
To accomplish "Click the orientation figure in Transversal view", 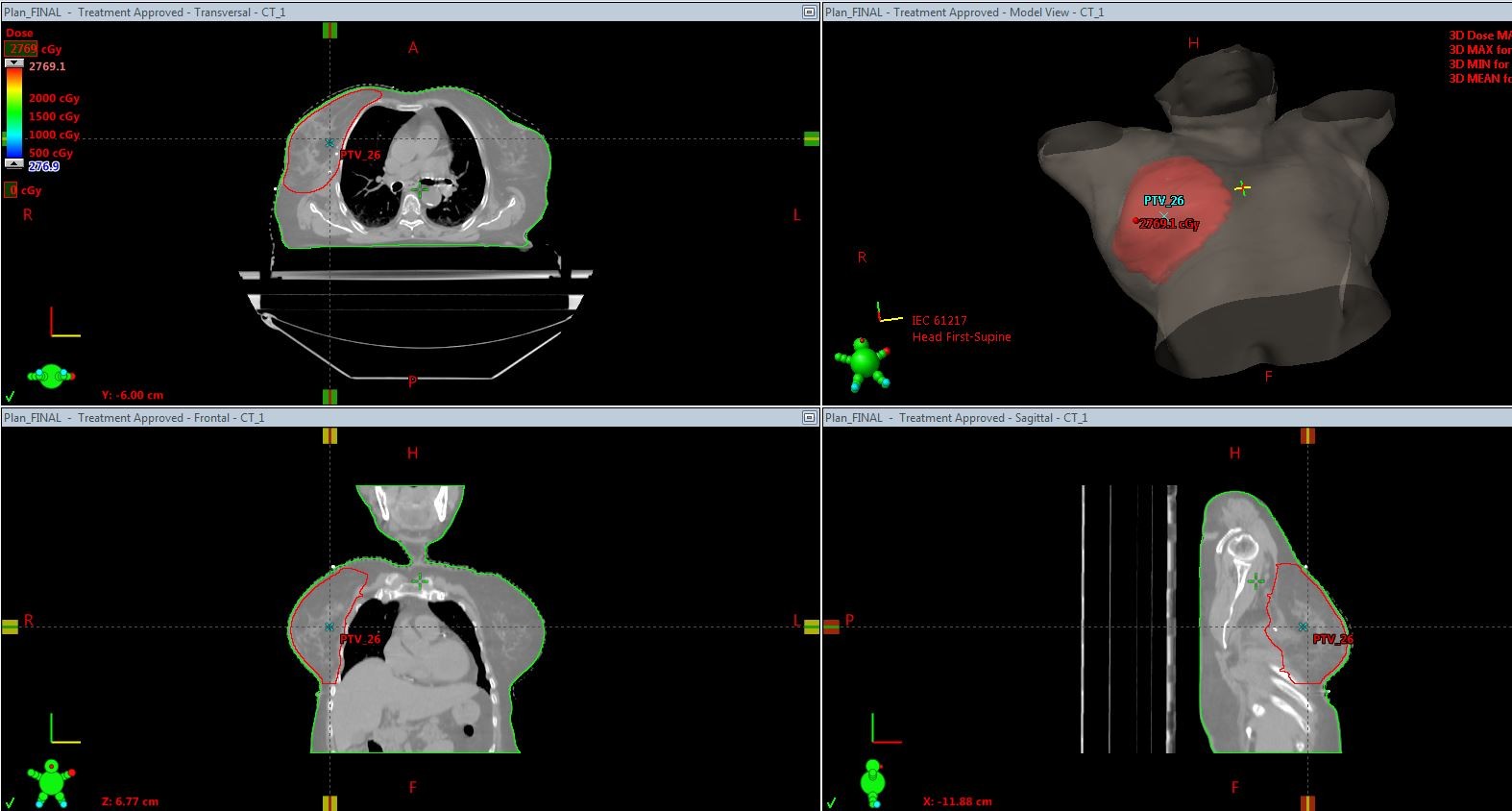I will click(52, 375).
